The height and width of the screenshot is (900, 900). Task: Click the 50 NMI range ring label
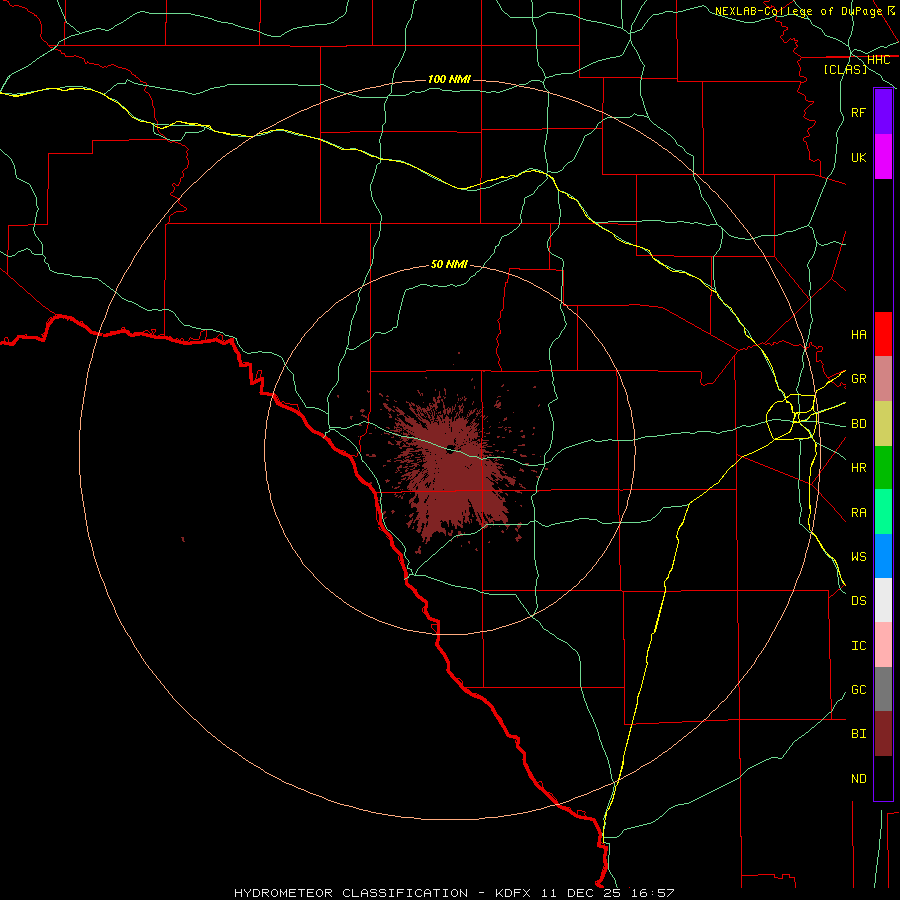coord(449,264)
